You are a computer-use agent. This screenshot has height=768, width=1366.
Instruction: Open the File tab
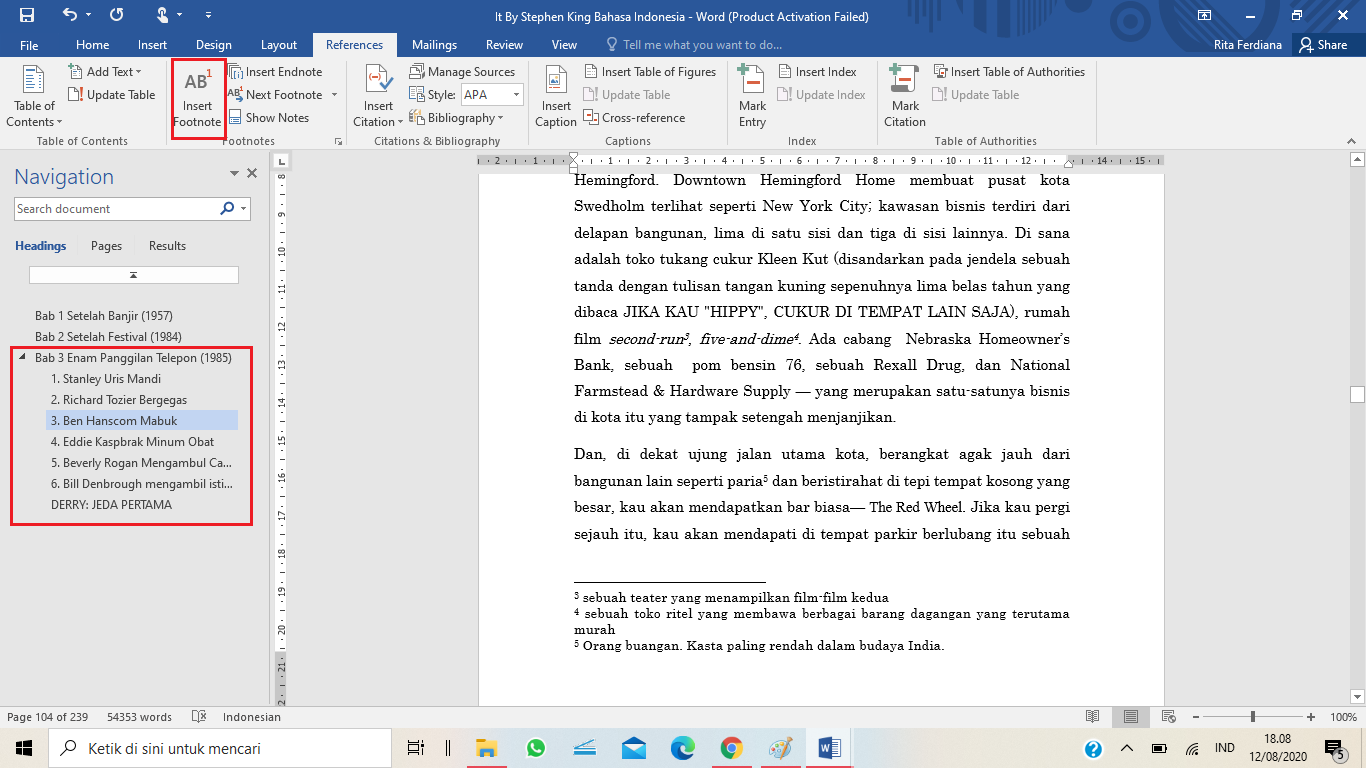pos(29,45)
